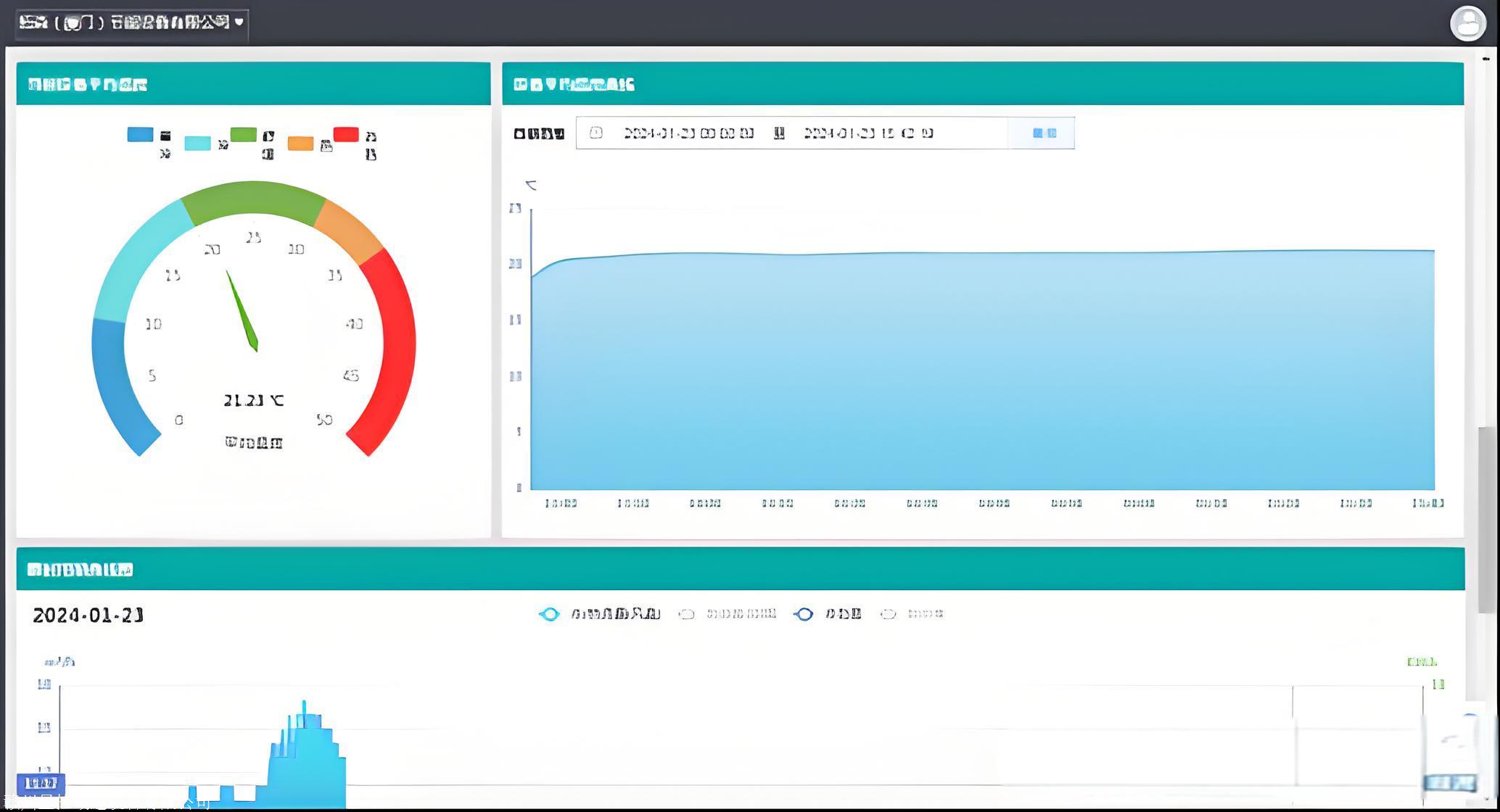
Task: Open the user avatar profile menu
Action: (1467, 23)
